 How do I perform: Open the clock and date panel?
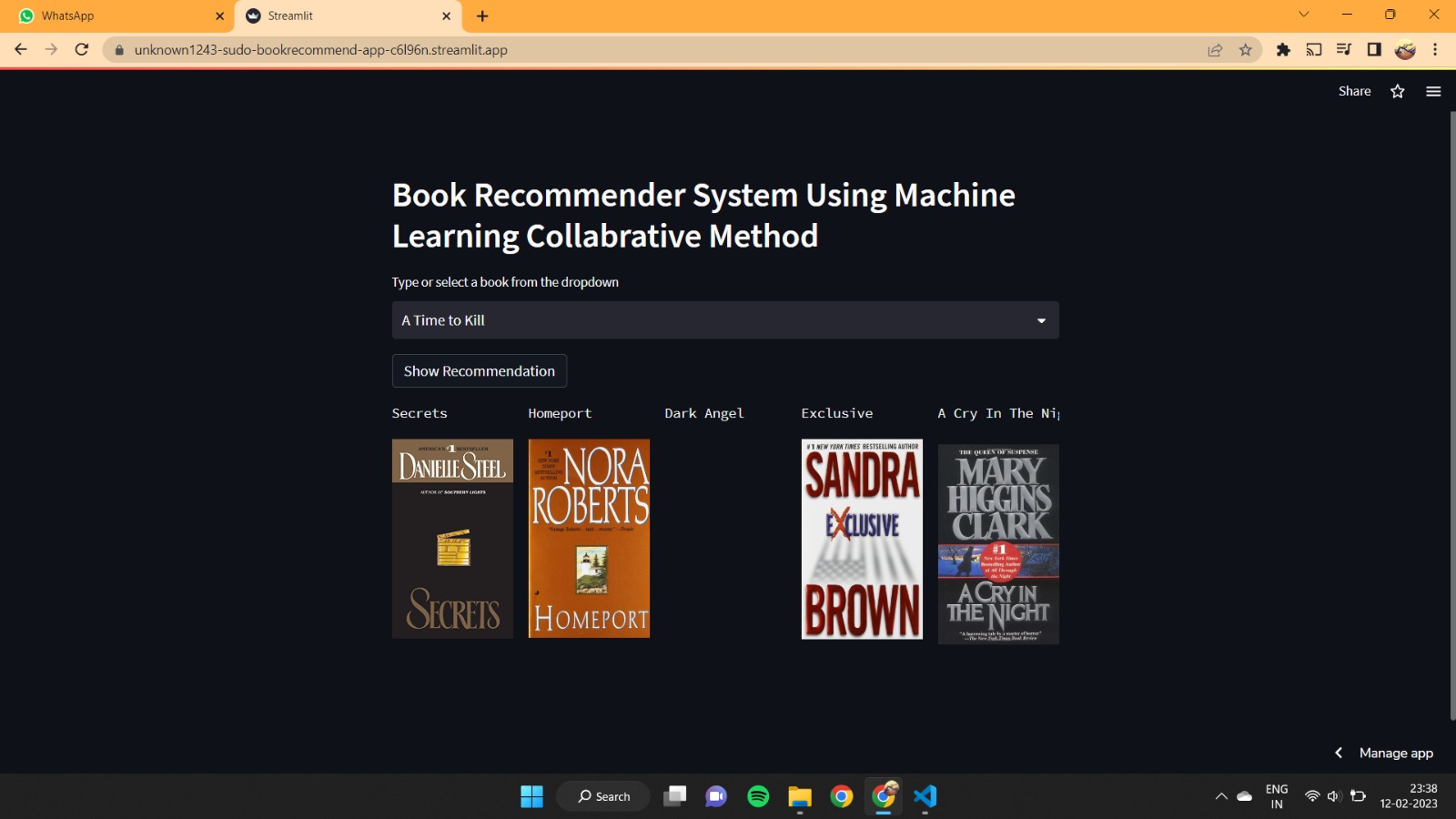coord(1409,796)
